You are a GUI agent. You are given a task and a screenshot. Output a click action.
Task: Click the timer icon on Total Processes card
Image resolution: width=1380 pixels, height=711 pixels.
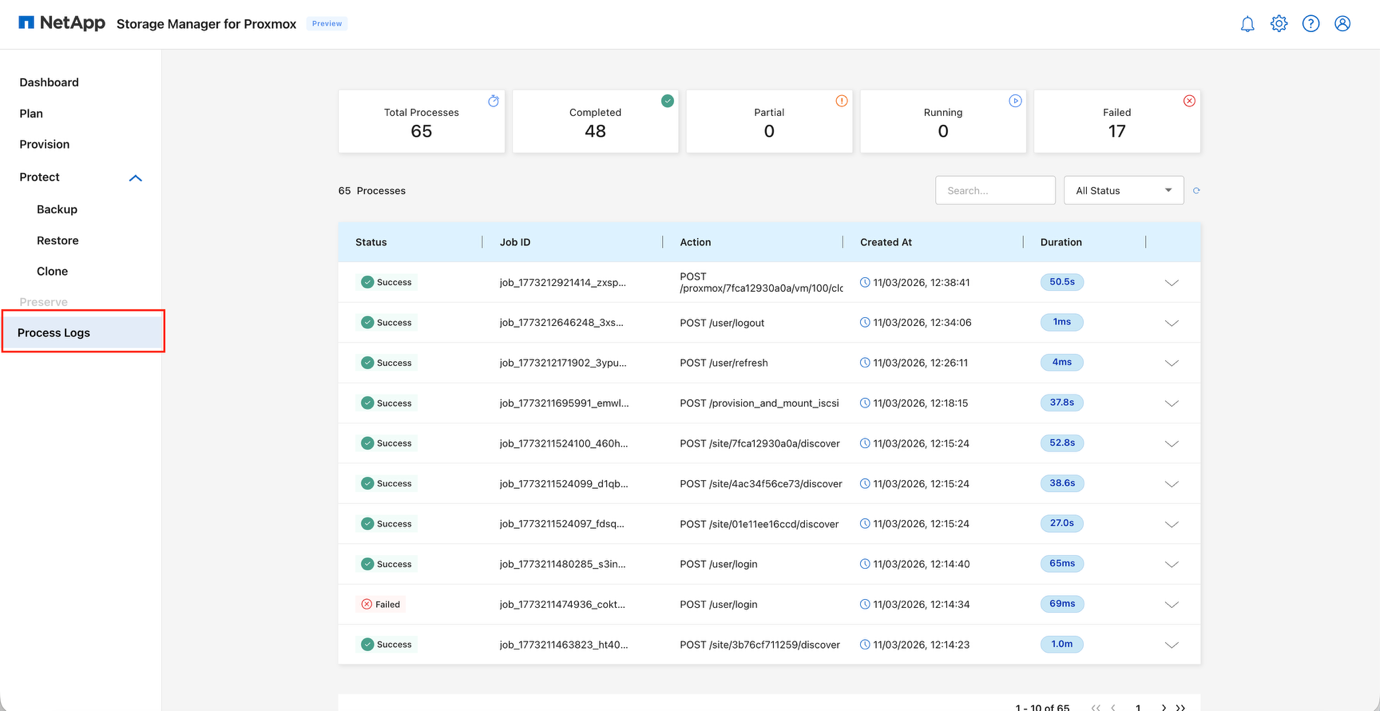tap(493, 100)
